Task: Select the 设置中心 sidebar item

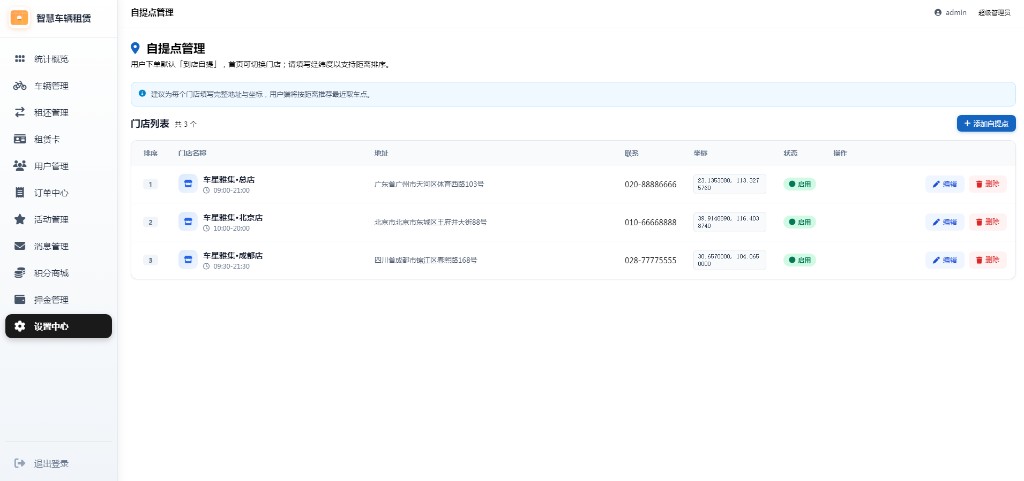Action: [x=59, y=326]
